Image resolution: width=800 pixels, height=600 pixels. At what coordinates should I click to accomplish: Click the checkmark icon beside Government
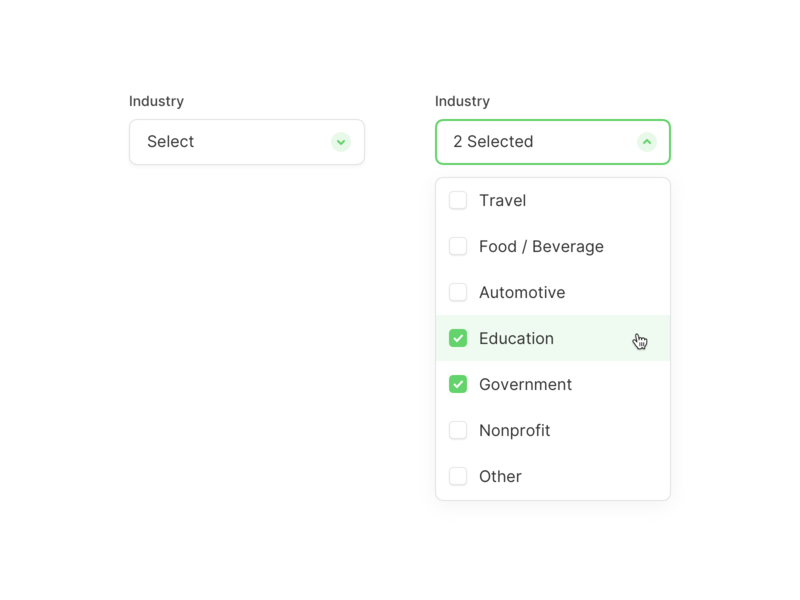click(458, 384)
